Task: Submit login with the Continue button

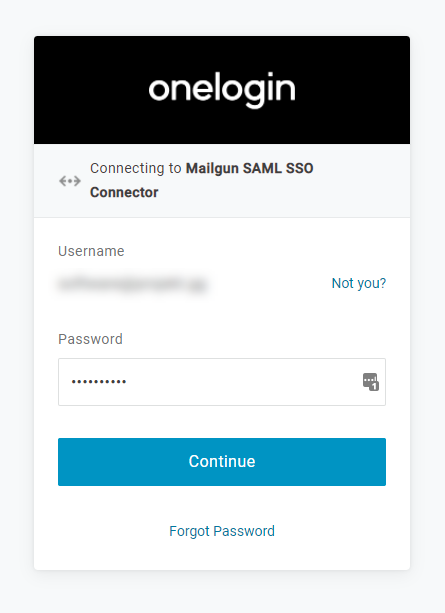Action: point(222,462)
